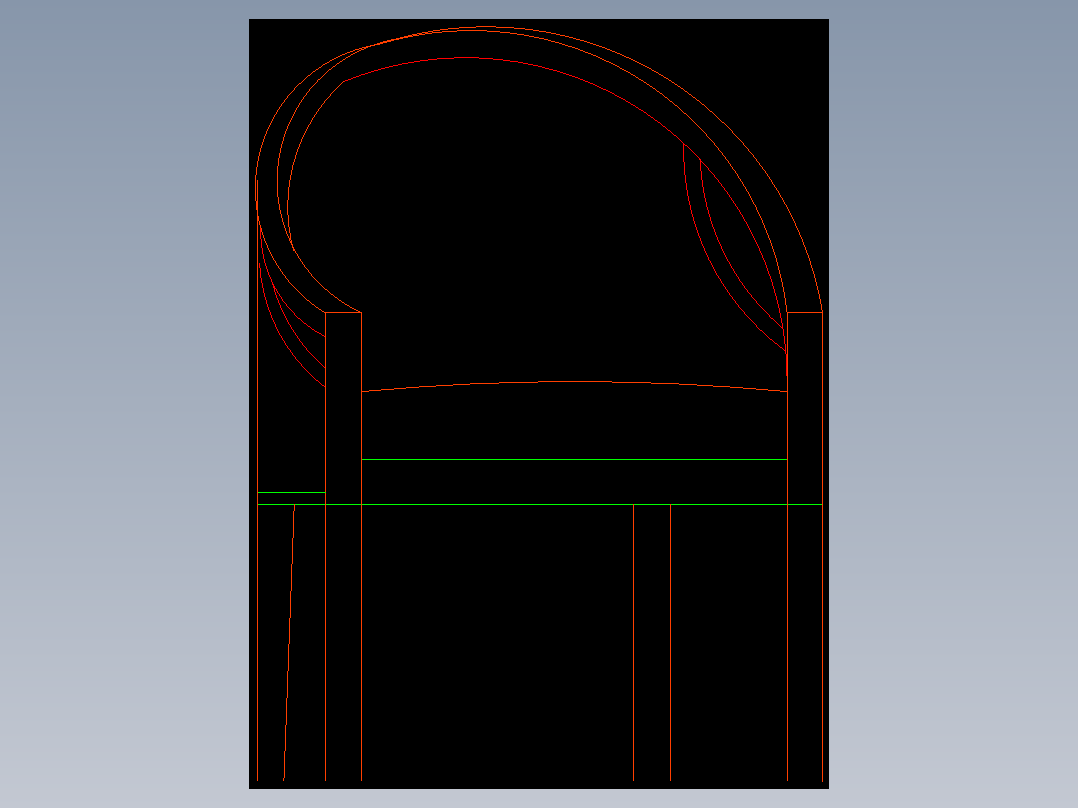Select the long green line spanning the full width
This screenshot has width=1078, height=808.
(x=540, y=505)
